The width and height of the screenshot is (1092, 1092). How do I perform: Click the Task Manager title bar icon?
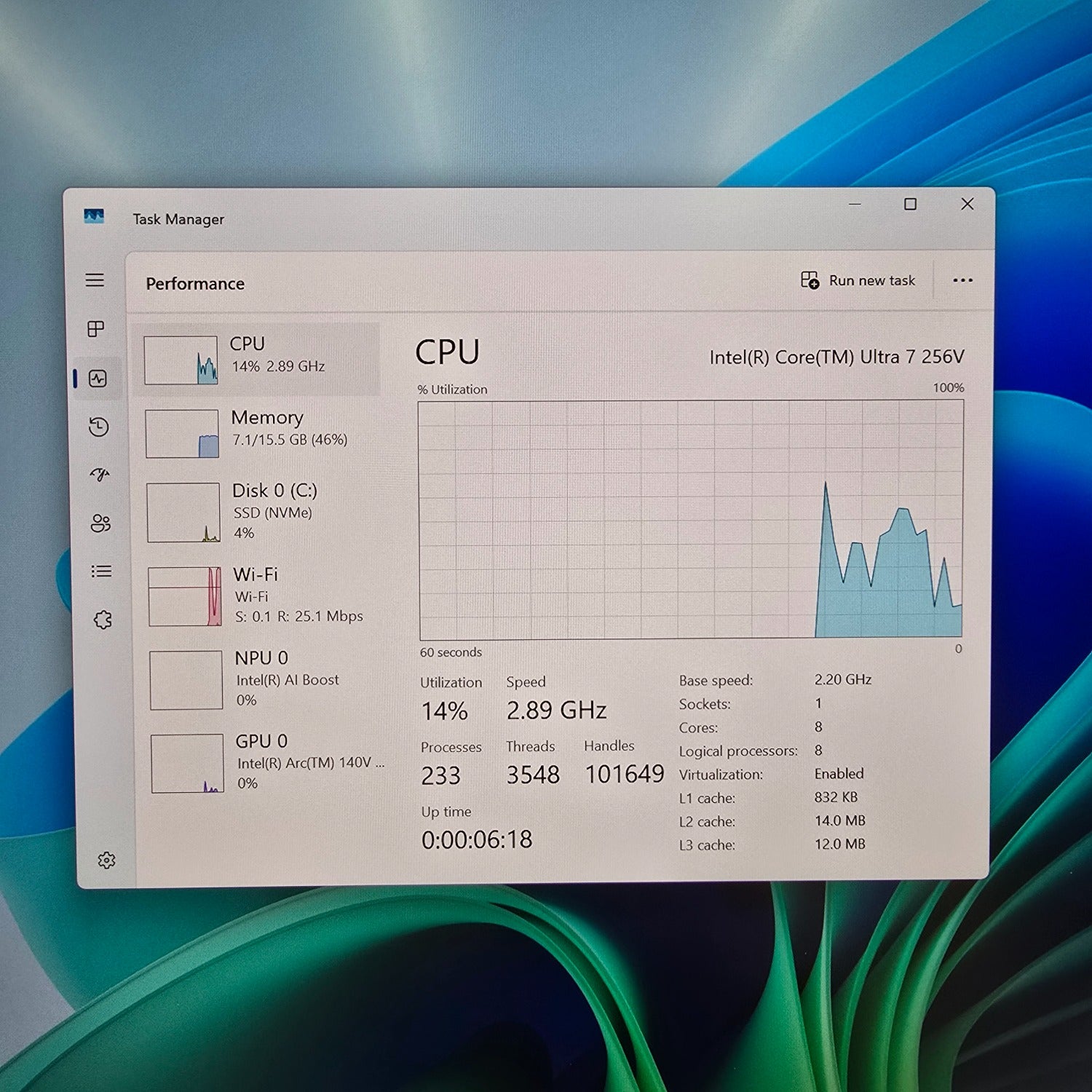pos(94,216)
